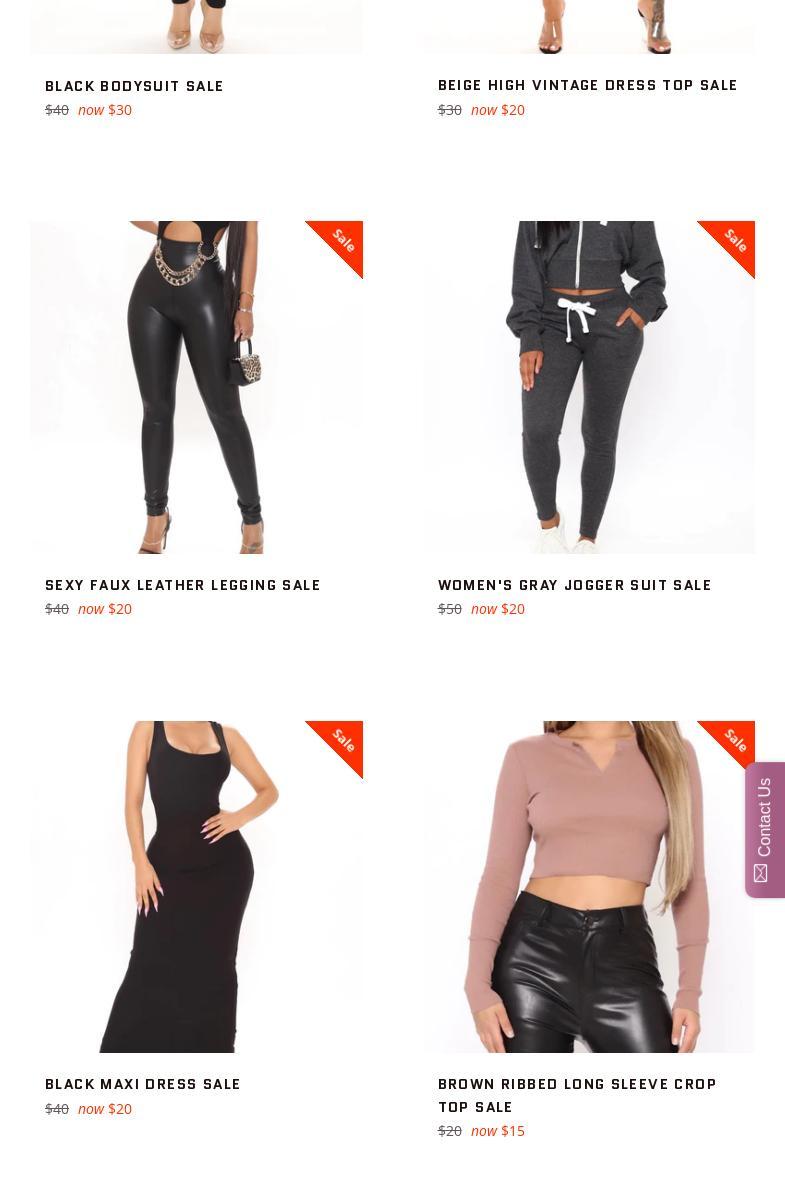Open Black Maxi Dress Sale title
Viewport: 785px width, 1179px height.
tap(143, 1084)
